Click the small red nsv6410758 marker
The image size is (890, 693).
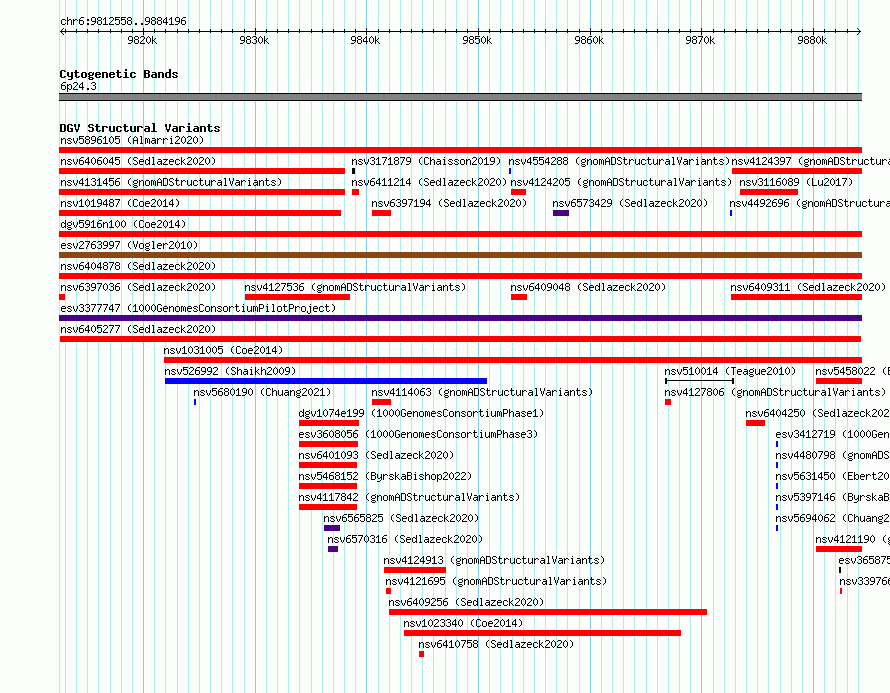tap(422, 654)
